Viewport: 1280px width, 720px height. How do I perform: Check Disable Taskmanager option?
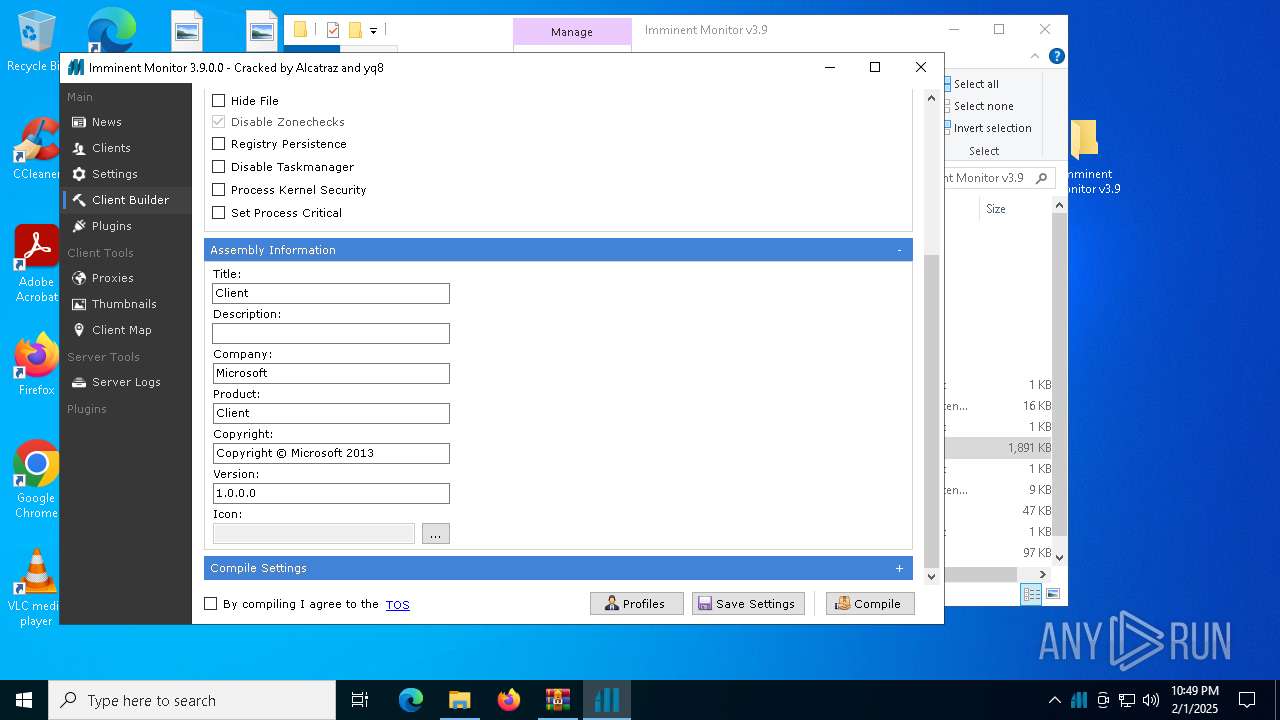point(219,167)
